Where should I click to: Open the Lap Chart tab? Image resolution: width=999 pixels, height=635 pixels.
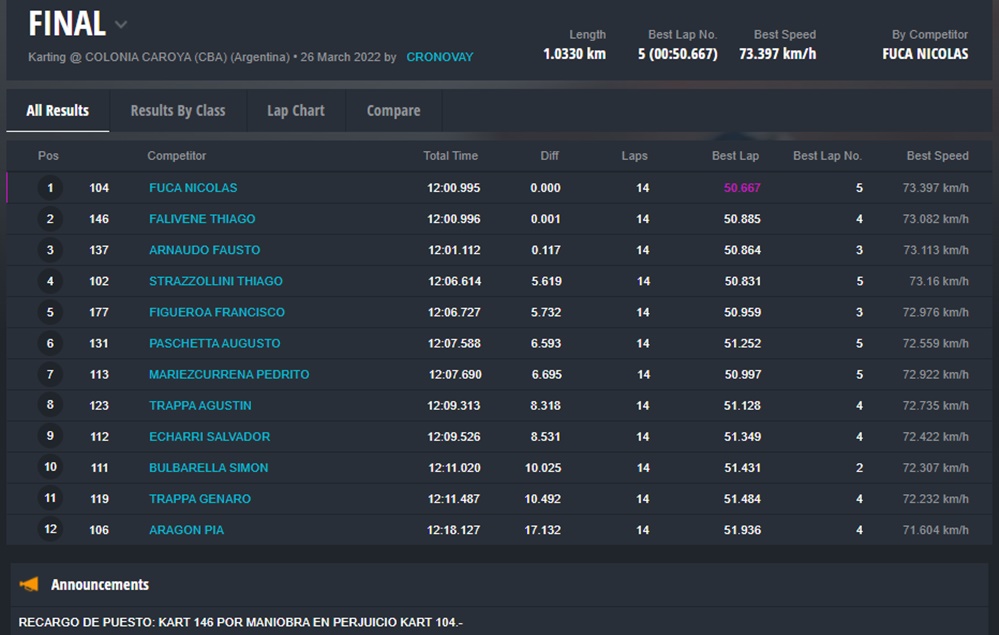(295, 111)
